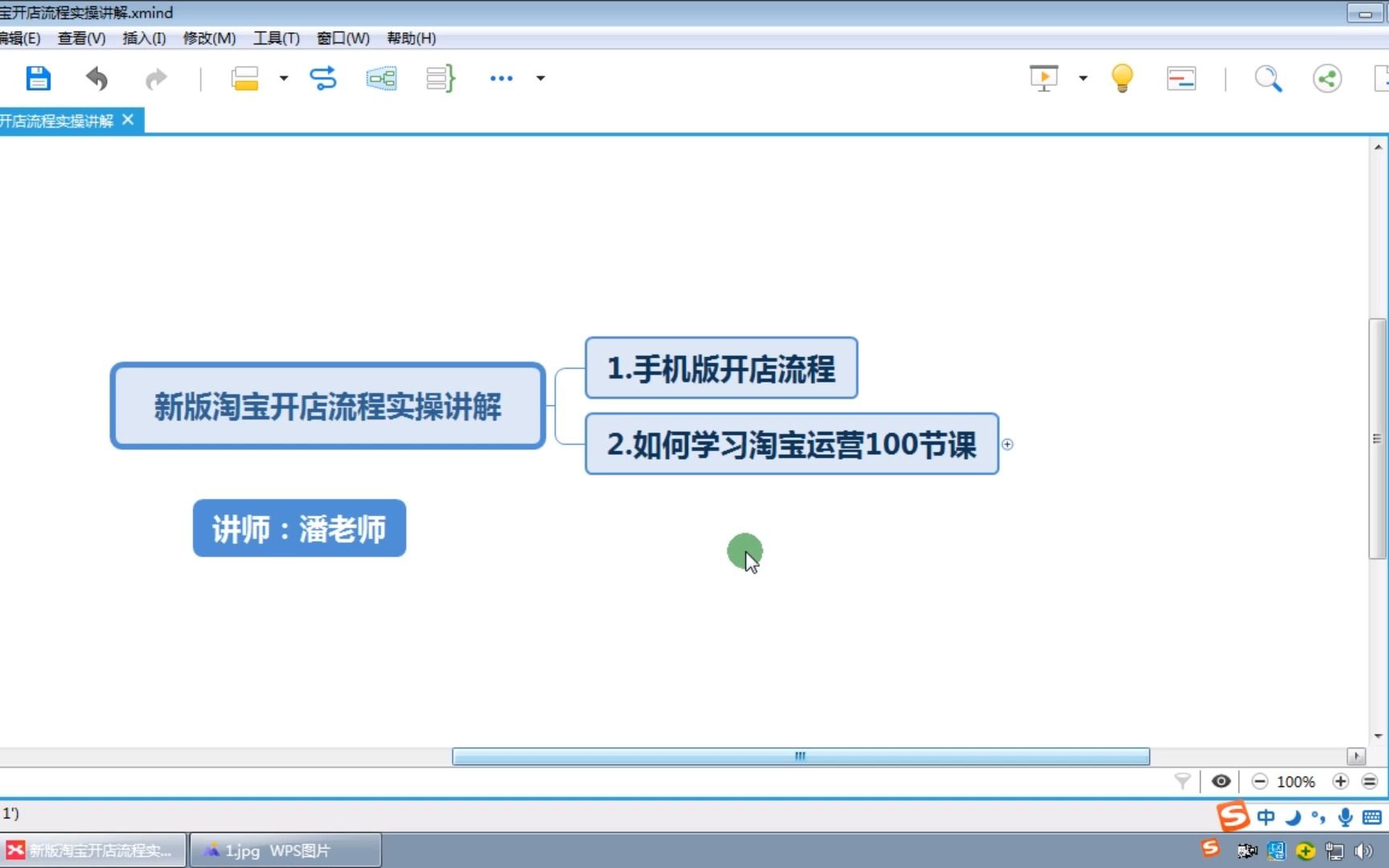This screenshot has height=868, width=1389.
Task: Open the Sogou voice input microphone
Action: (x=1345, y=818)
